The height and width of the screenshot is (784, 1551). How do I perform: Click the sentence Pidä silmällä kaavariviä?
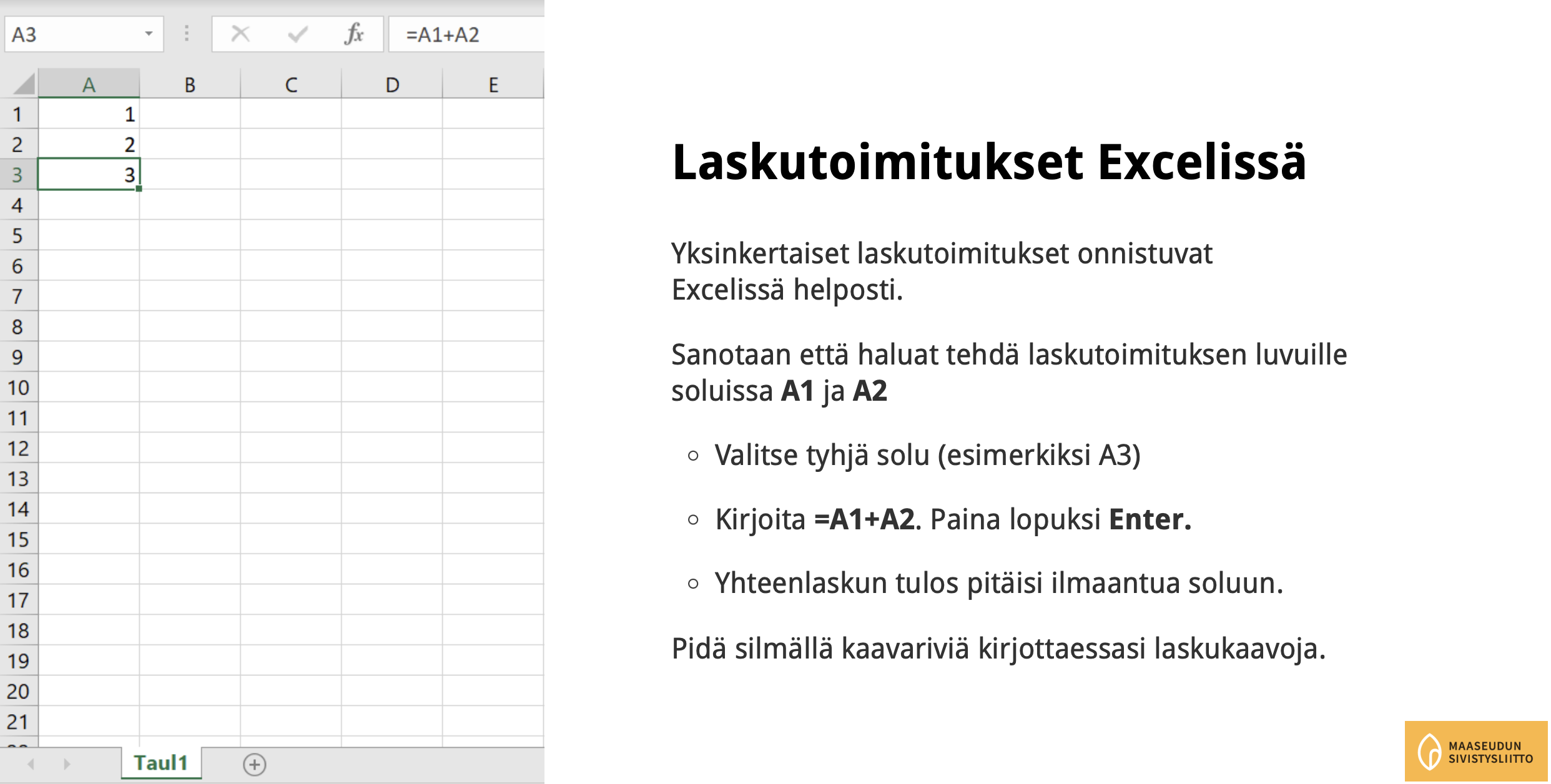point(998,649)
